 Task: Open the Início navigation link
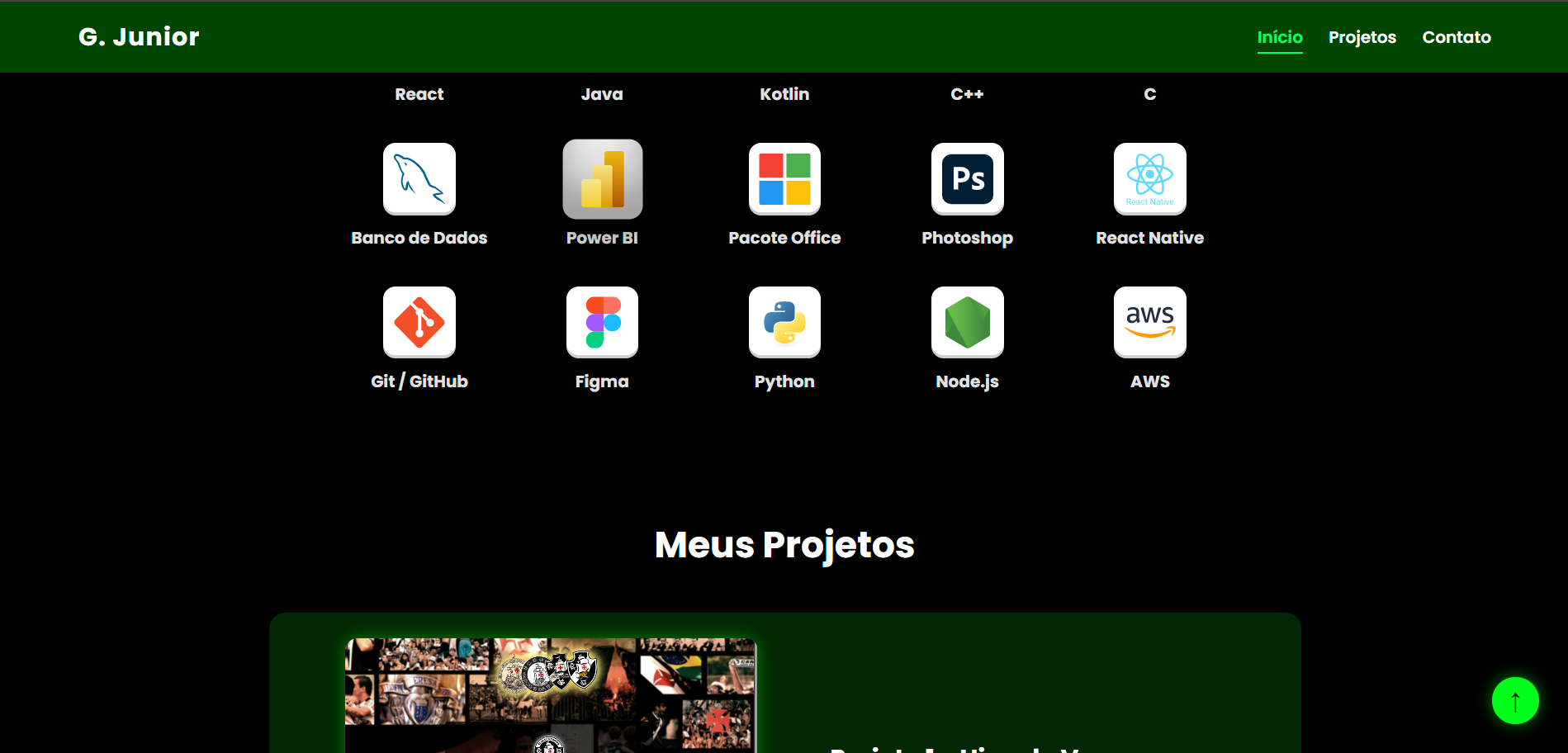[1279, 36]
